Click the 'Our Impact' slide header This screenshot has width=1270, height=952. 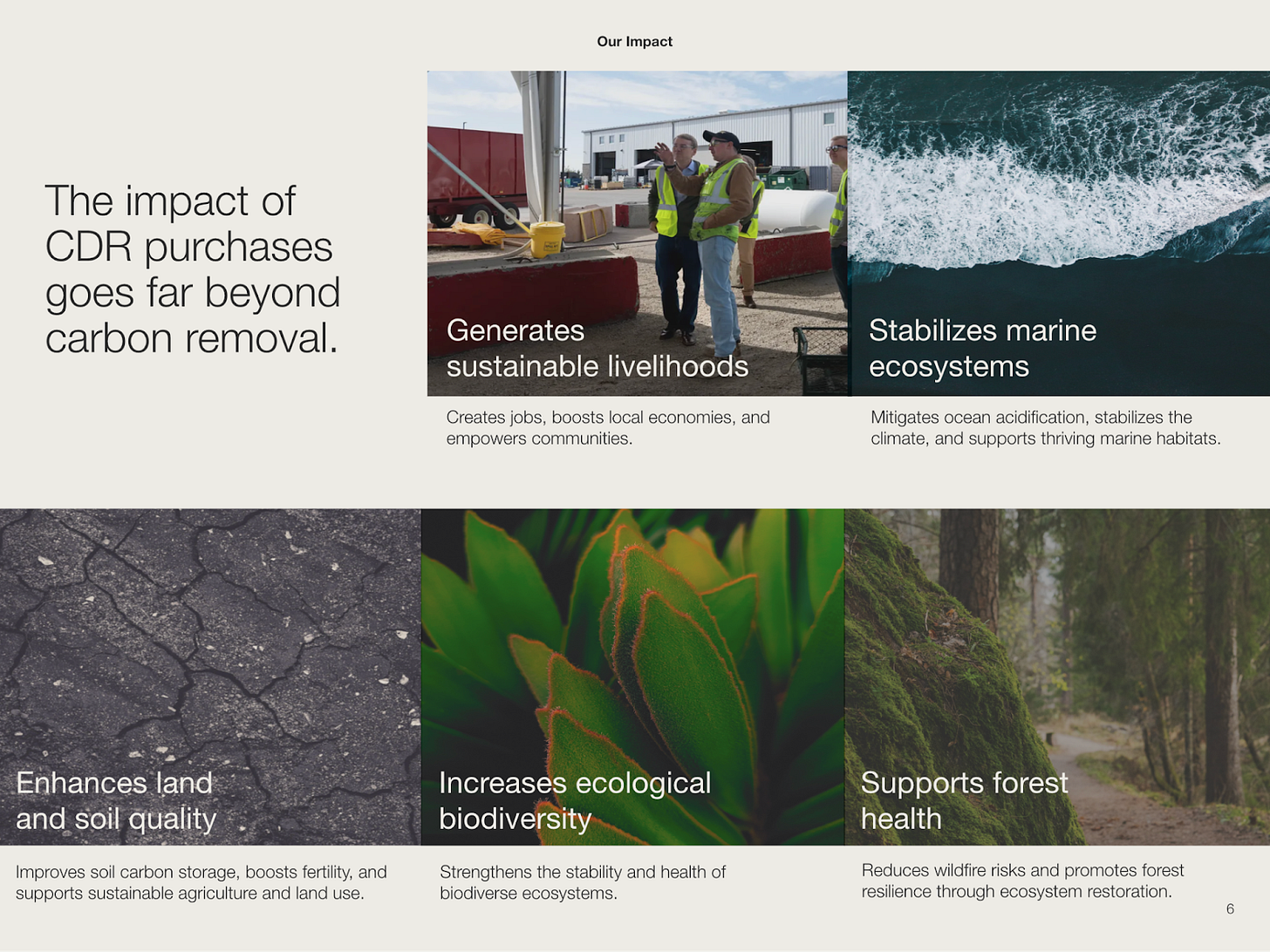click(634, 42)
